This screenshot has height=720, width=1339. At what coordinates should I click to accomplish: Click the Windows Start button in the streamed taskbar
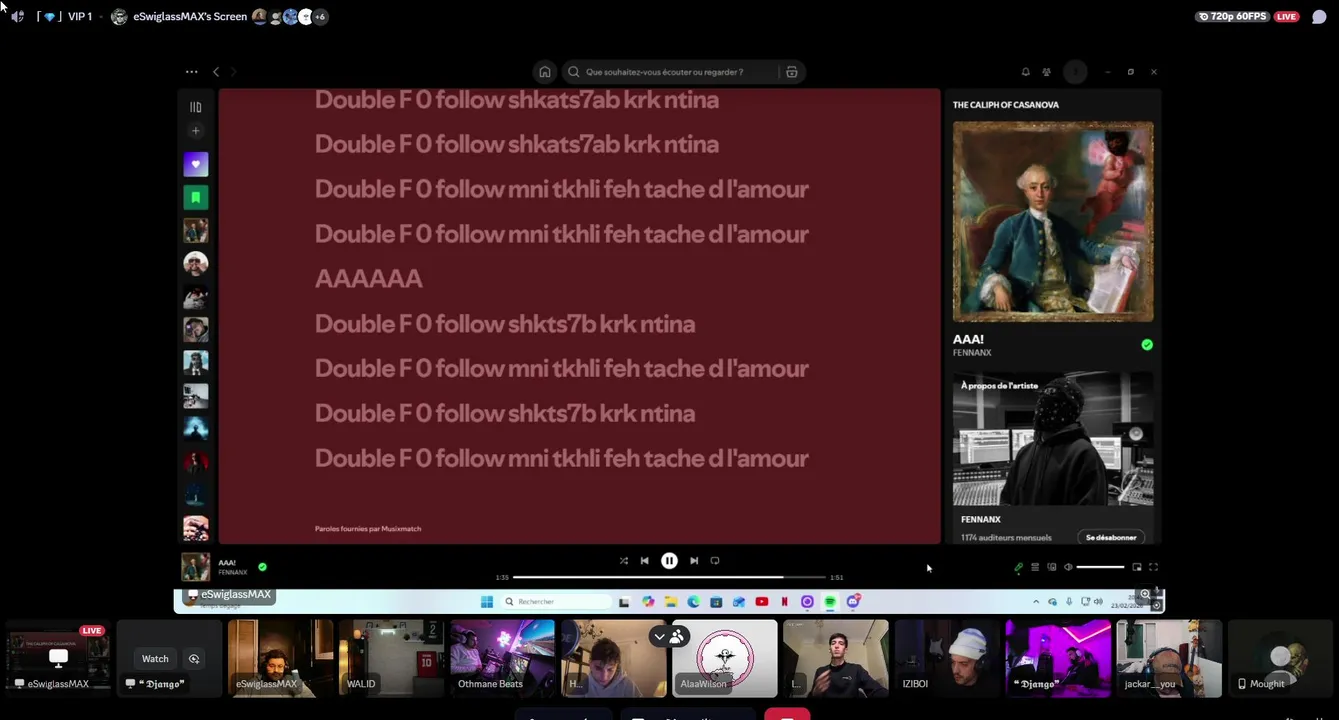(x=487, y=602)
